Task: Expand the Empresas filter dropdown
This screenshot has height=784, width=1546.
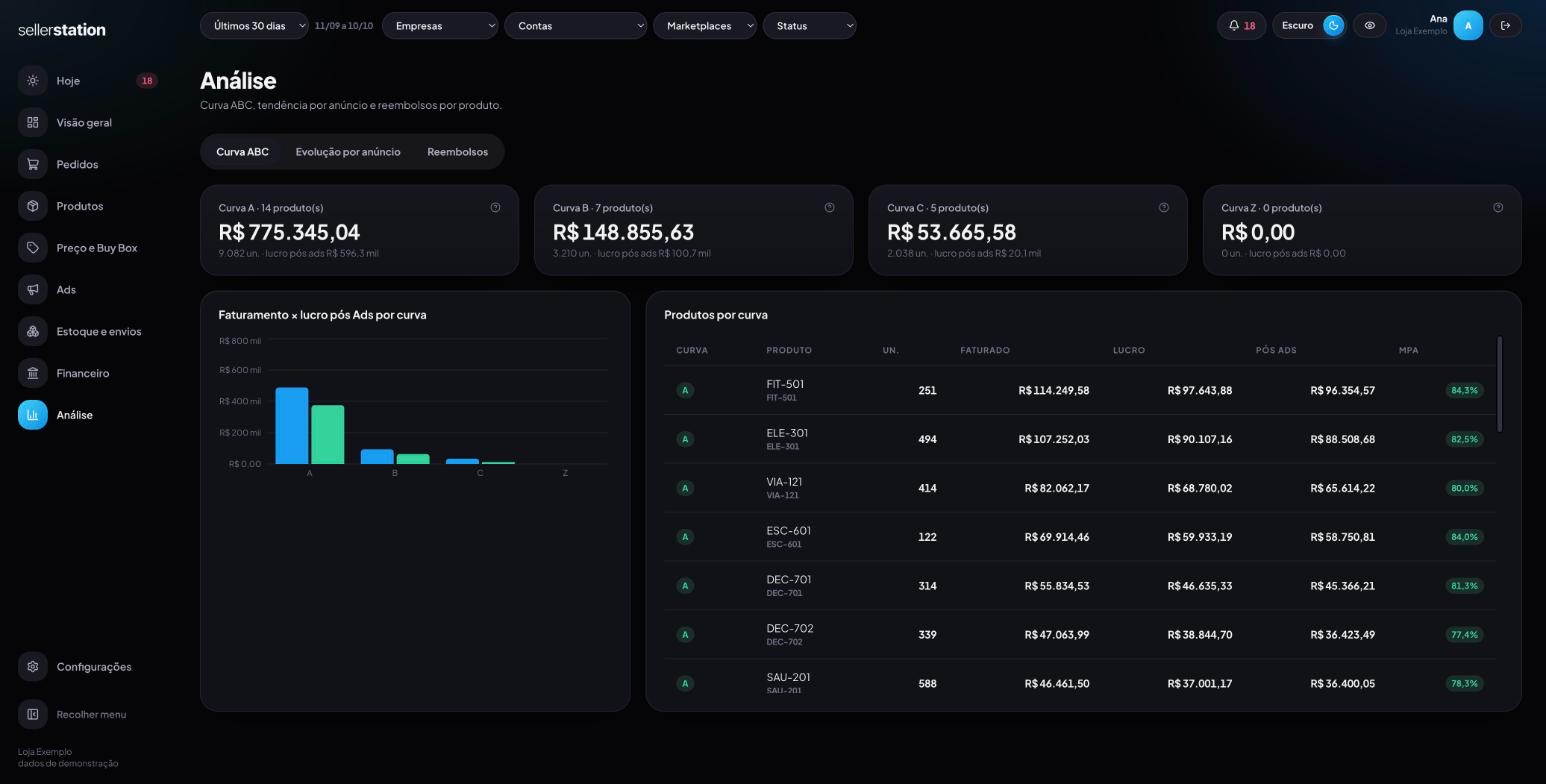Action: 440,26
